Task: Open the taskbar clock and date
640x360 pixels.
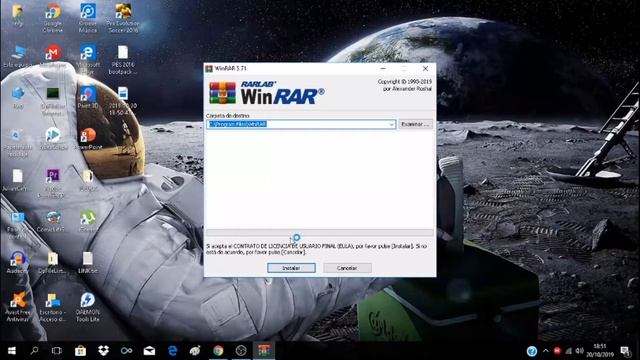Action: [x=600, y=351]
